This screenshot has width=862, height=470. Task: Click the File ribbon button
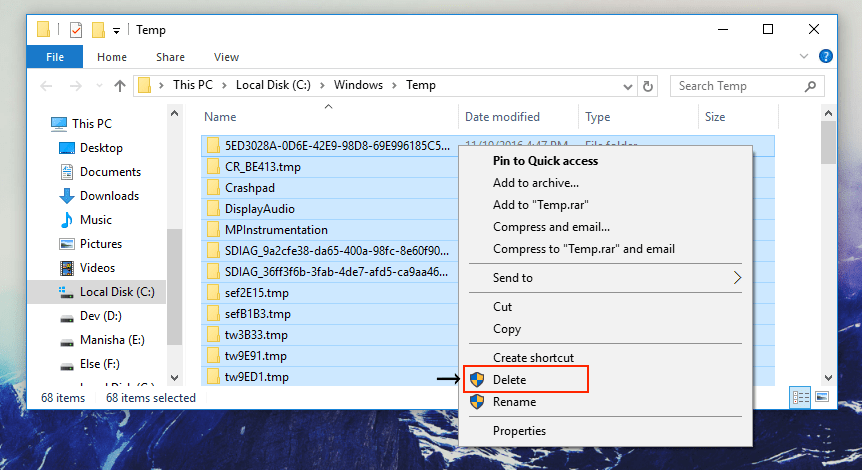click(x=55, y=57)
